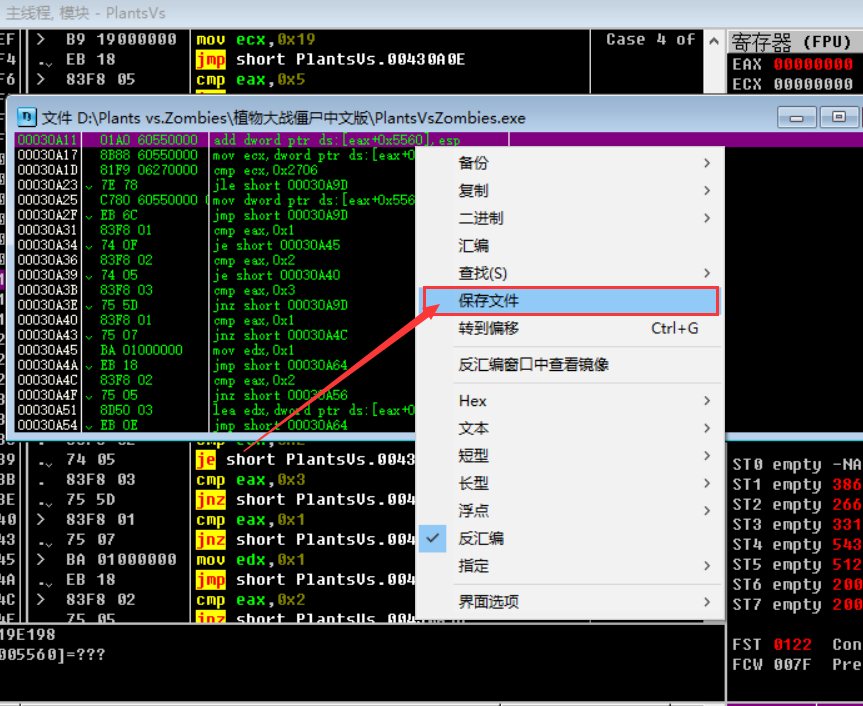Select hex bytes 'B9 19000000' in CPU window
Screen dimensions: 863x706
[121, 40]
